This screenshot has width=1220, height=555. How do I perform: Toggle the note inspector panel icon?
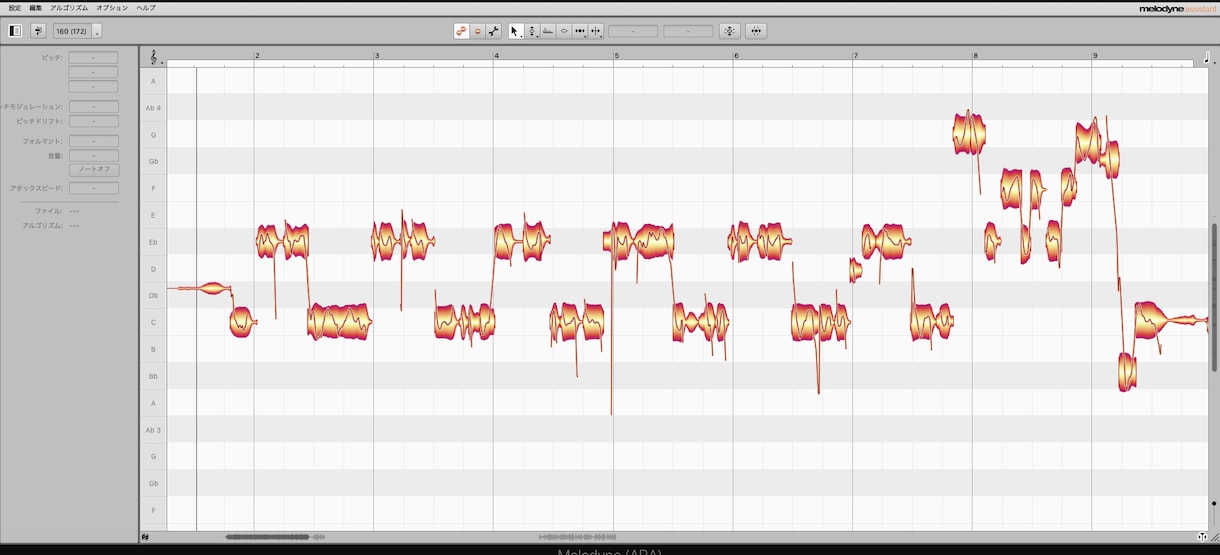pos(15,31)
